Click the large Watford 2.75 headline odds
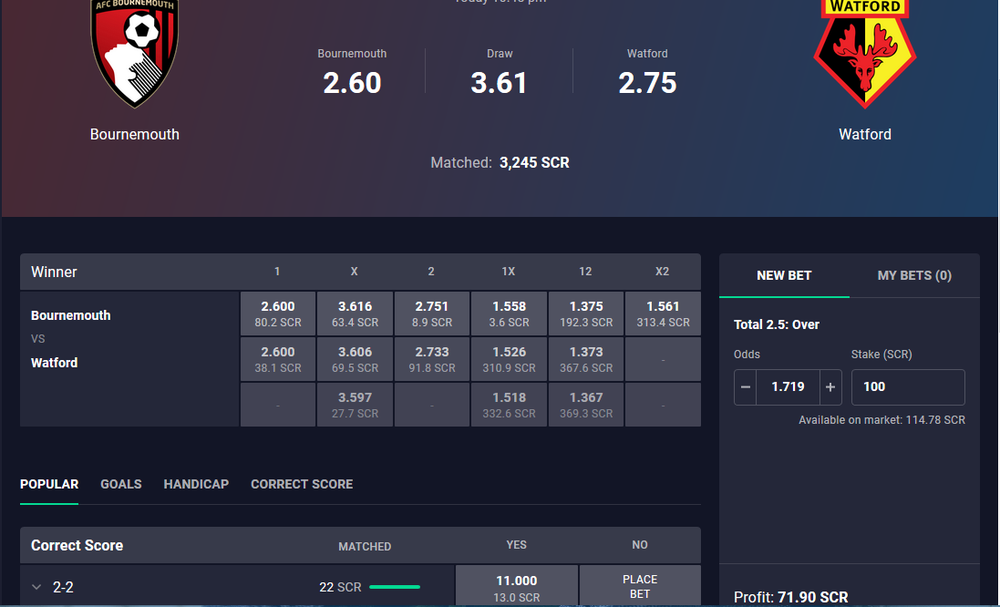Image resolution: width=1000 pixels, height=607 pixels. coord(647,83)
